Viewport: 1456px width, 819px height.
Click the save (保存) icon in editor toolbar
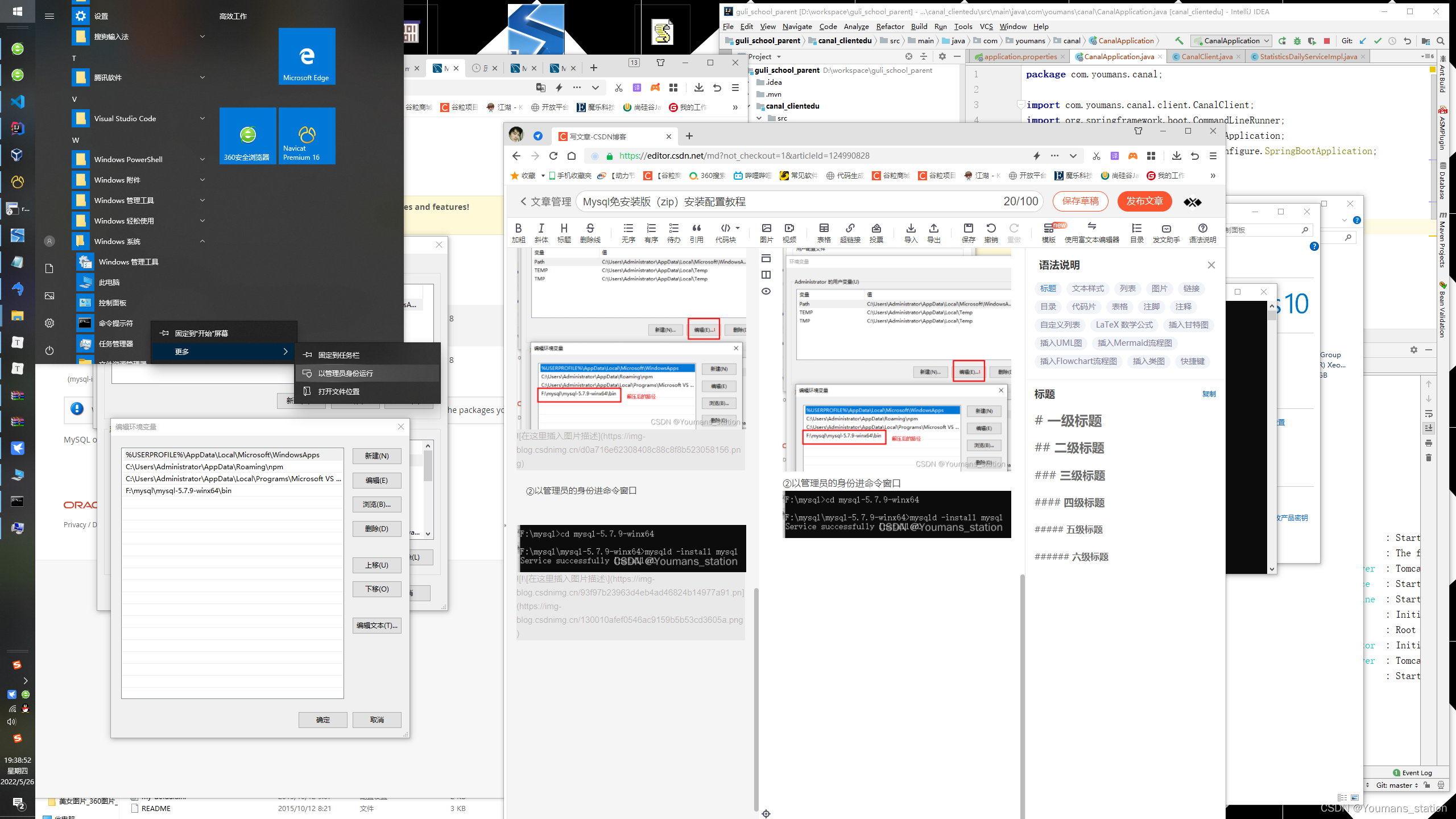(968, 233)
